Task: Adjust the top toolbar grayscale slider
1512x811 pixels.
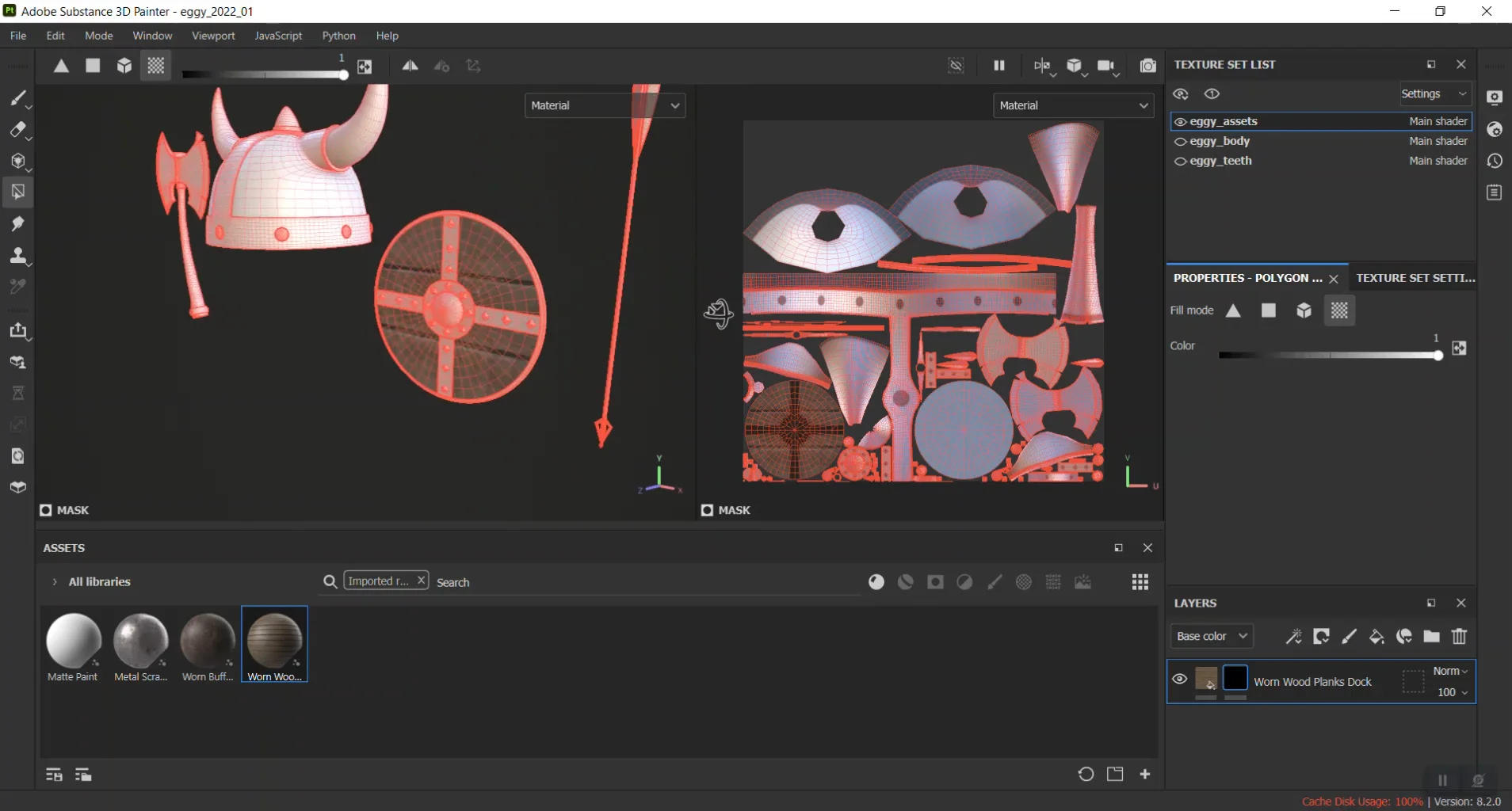Action: tap(265, 74)
